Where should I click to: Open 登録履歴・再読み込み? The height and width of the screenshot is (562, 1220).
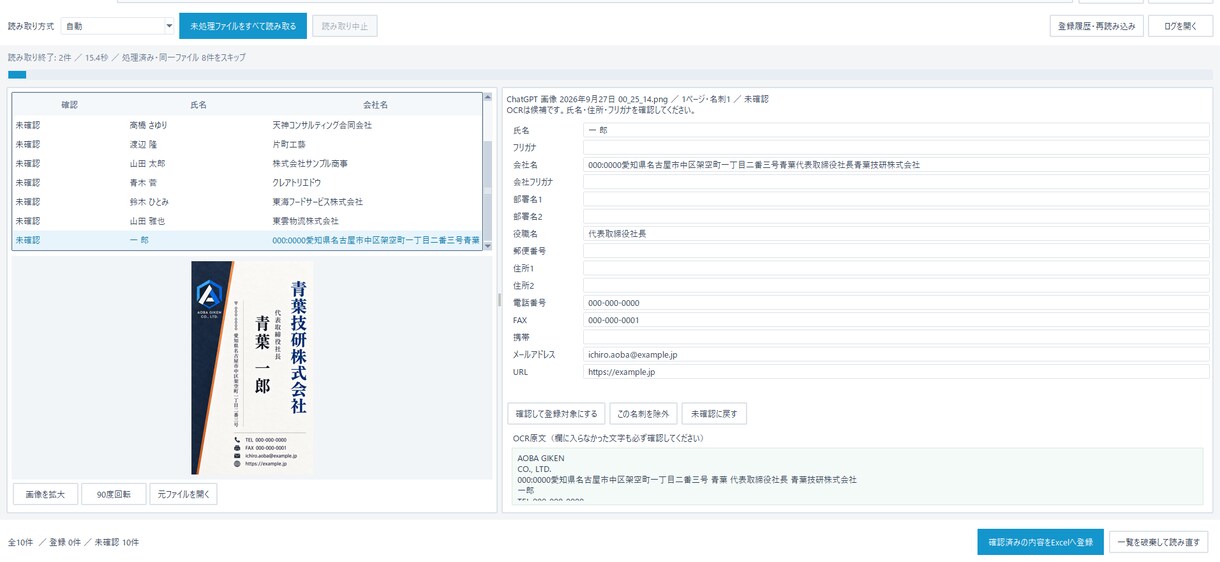[1097, 26]
